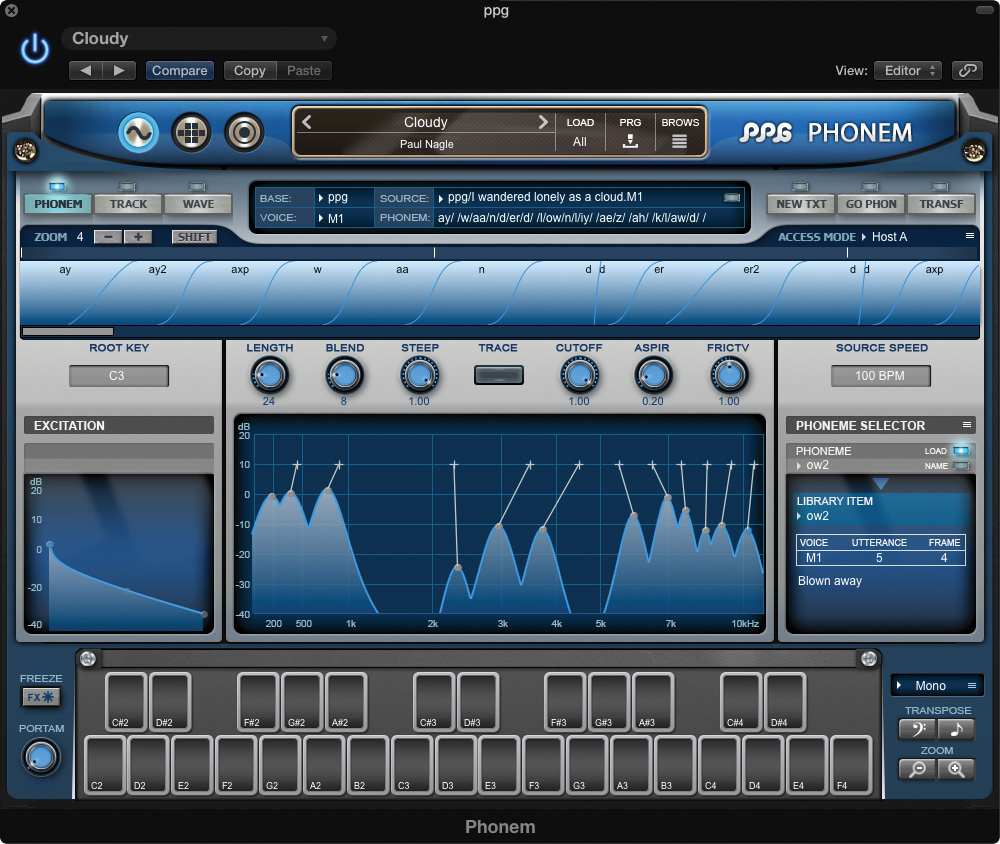This screenshot has height=844, width=1000.
Task: Click the PRG save program icon
Action: tap(630, 141)
